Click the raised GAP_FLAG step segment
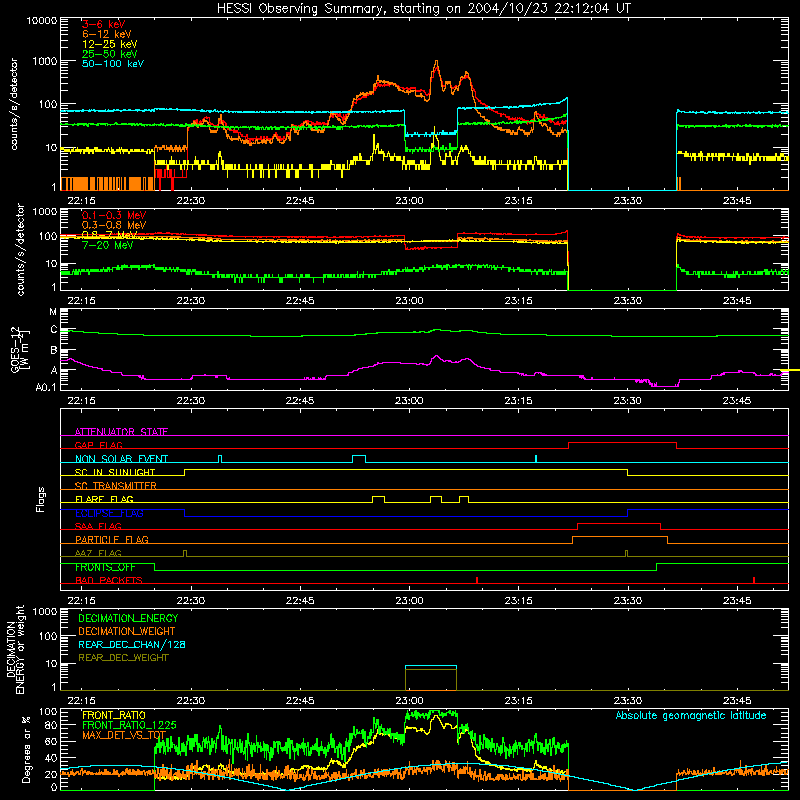Image resolution: width=800 pixels, height=800 pixels. click(622, 442)
